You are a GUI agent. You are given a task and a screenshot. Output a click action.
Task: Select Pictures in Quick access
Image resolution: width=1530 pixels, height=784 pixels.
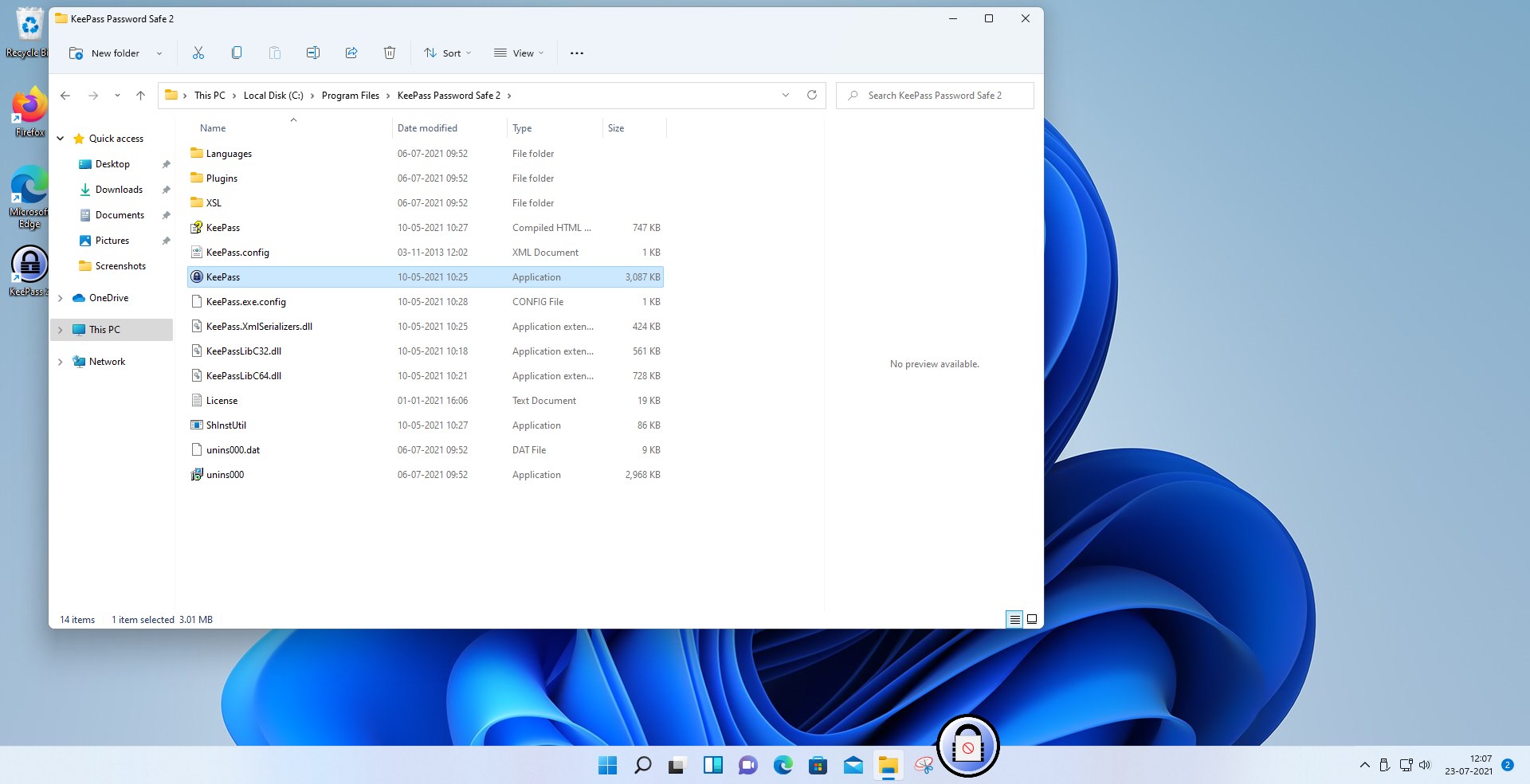pos(112,241)
